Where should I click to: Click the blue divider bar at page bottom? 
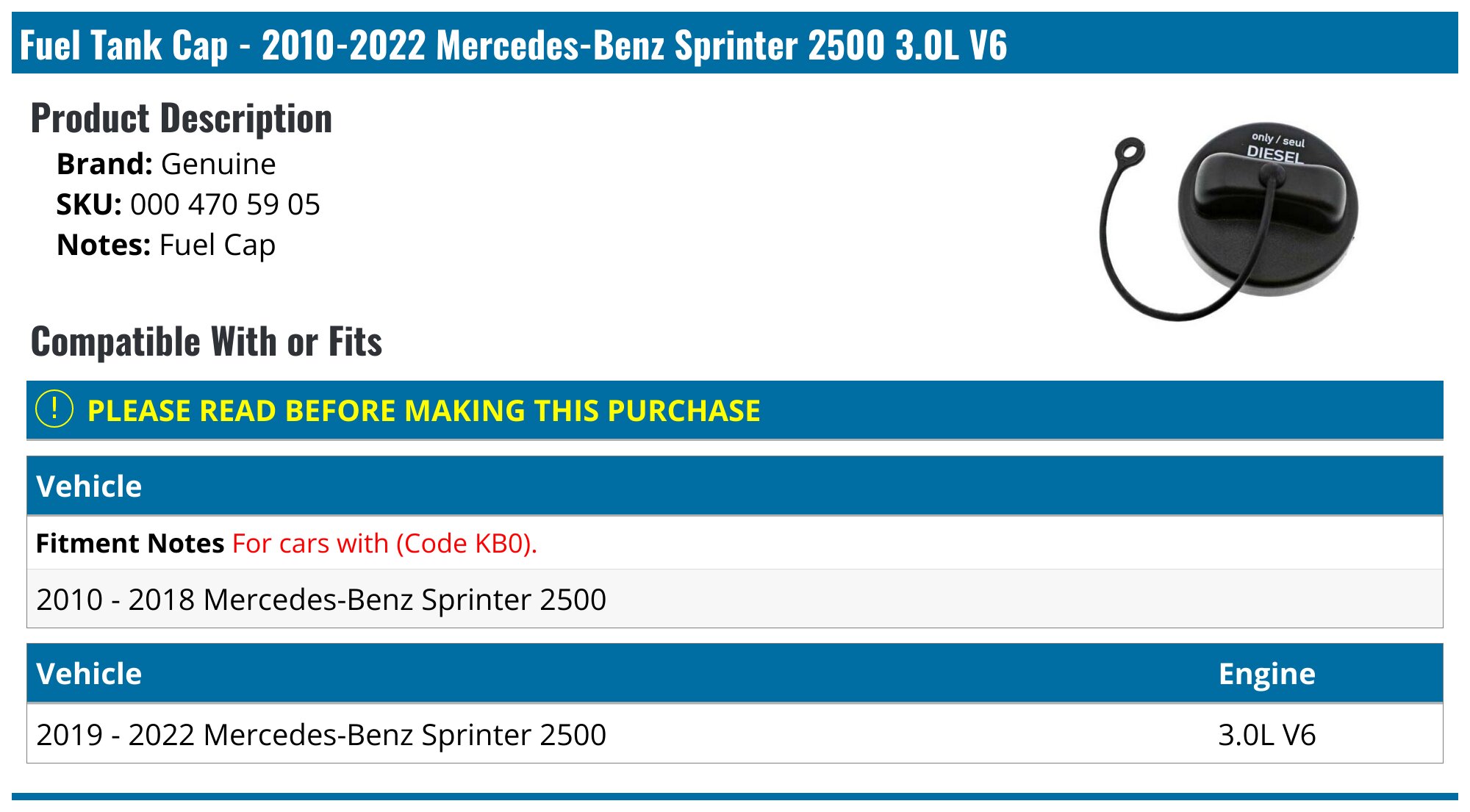[x=735, y=797]
